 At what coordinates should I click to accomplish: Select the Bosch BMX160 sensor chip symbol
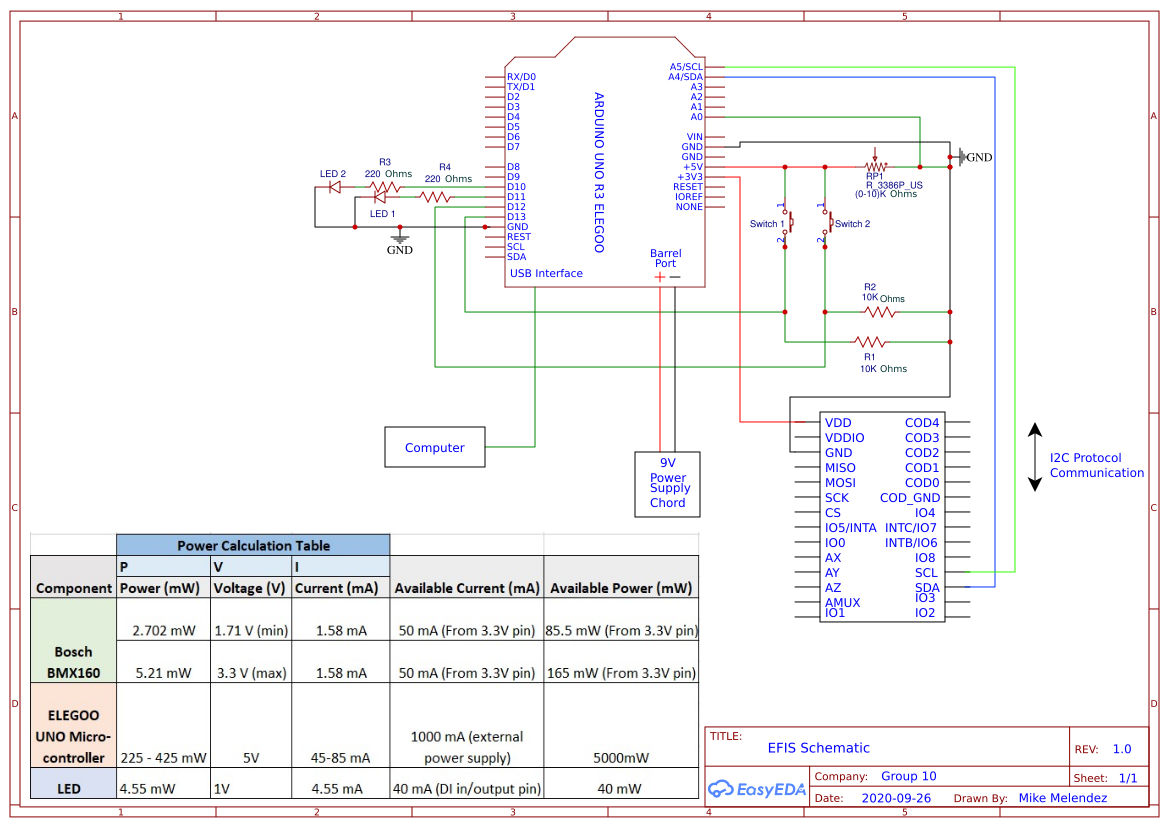tap(885, 518)
